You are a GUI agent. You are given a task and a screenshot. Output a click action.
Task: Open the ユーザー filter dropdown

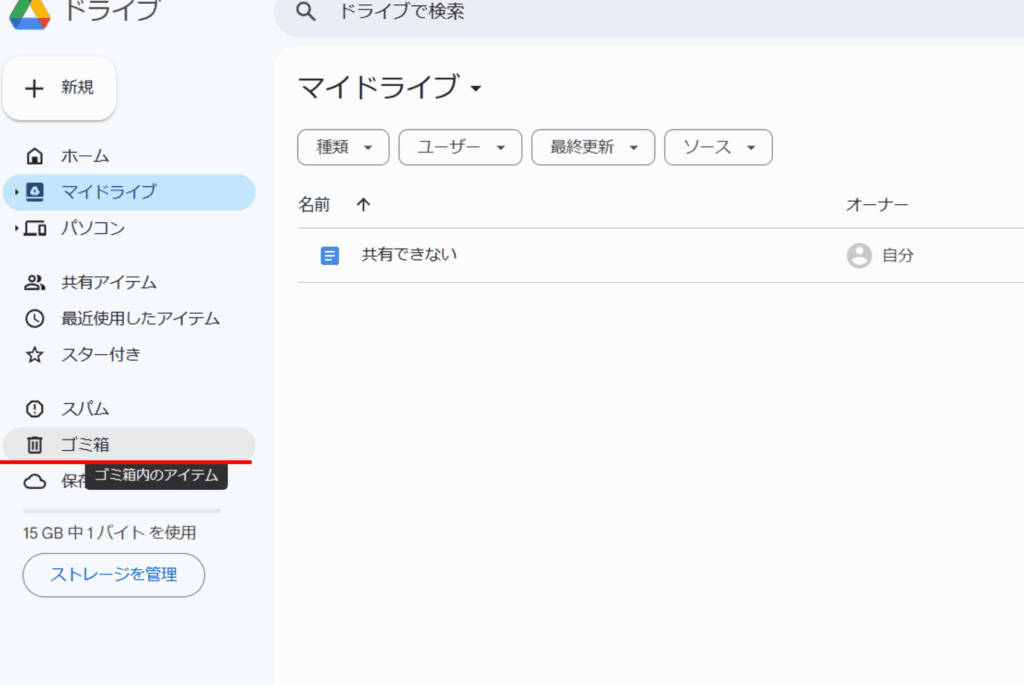point(460,148)
